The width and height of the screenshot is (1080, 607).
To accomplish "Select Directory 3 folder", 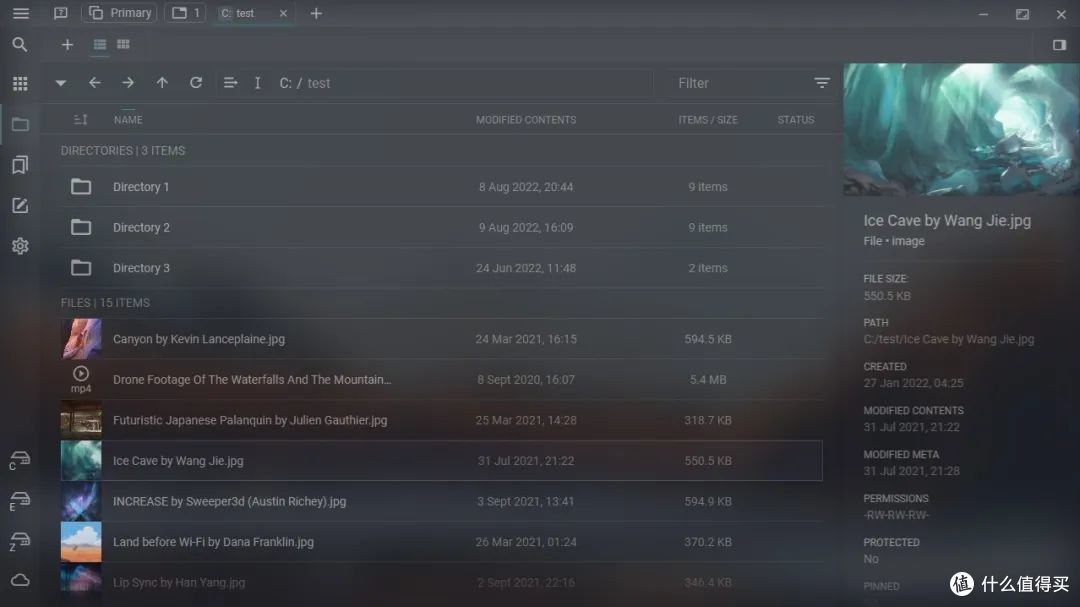I will 442,268.
